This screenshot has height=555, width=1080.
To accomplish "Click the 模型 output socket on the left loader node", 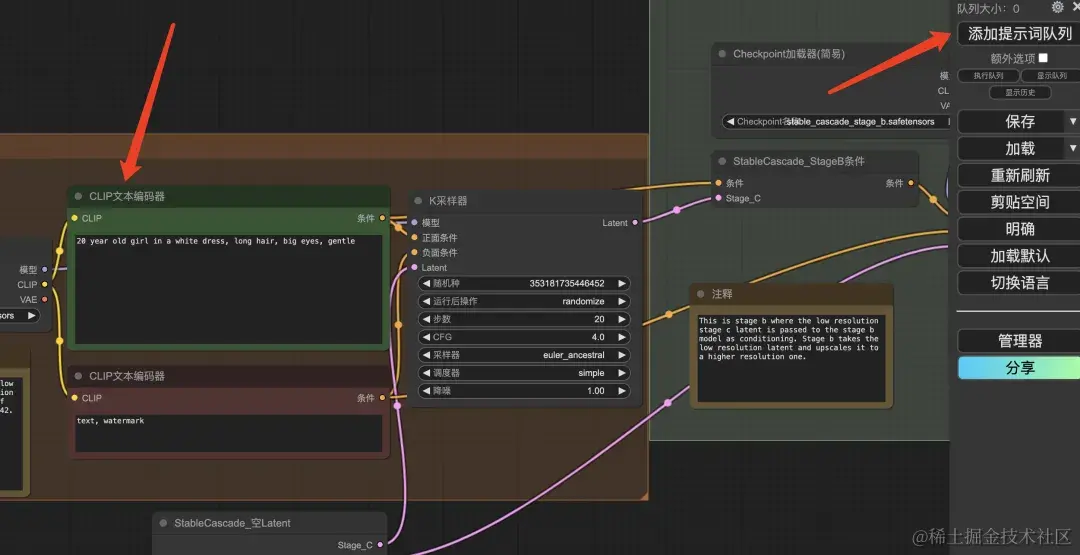I will (x=45, y=269).
